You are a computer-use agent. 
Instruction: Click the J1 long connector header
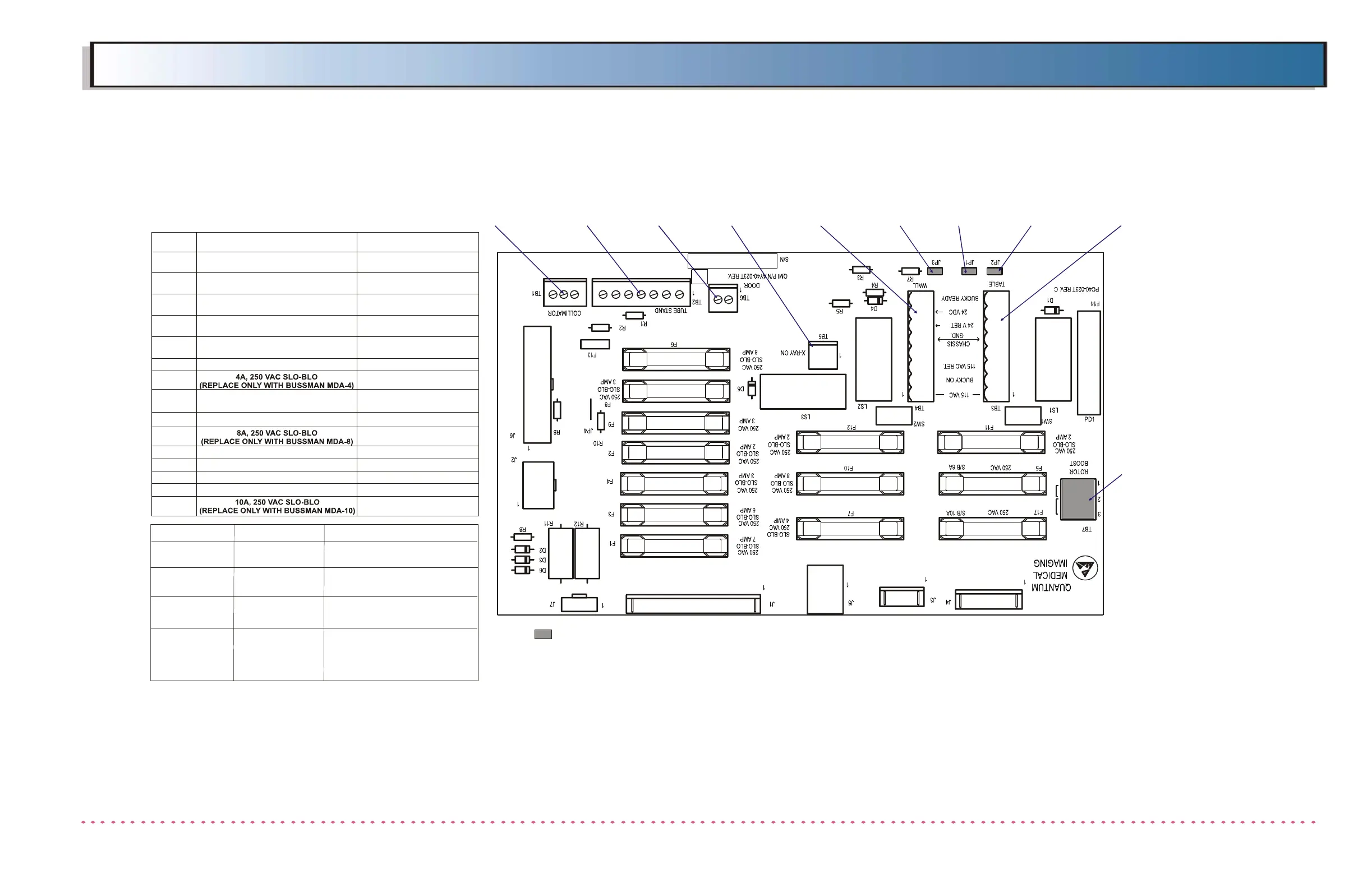coord(693,604)
